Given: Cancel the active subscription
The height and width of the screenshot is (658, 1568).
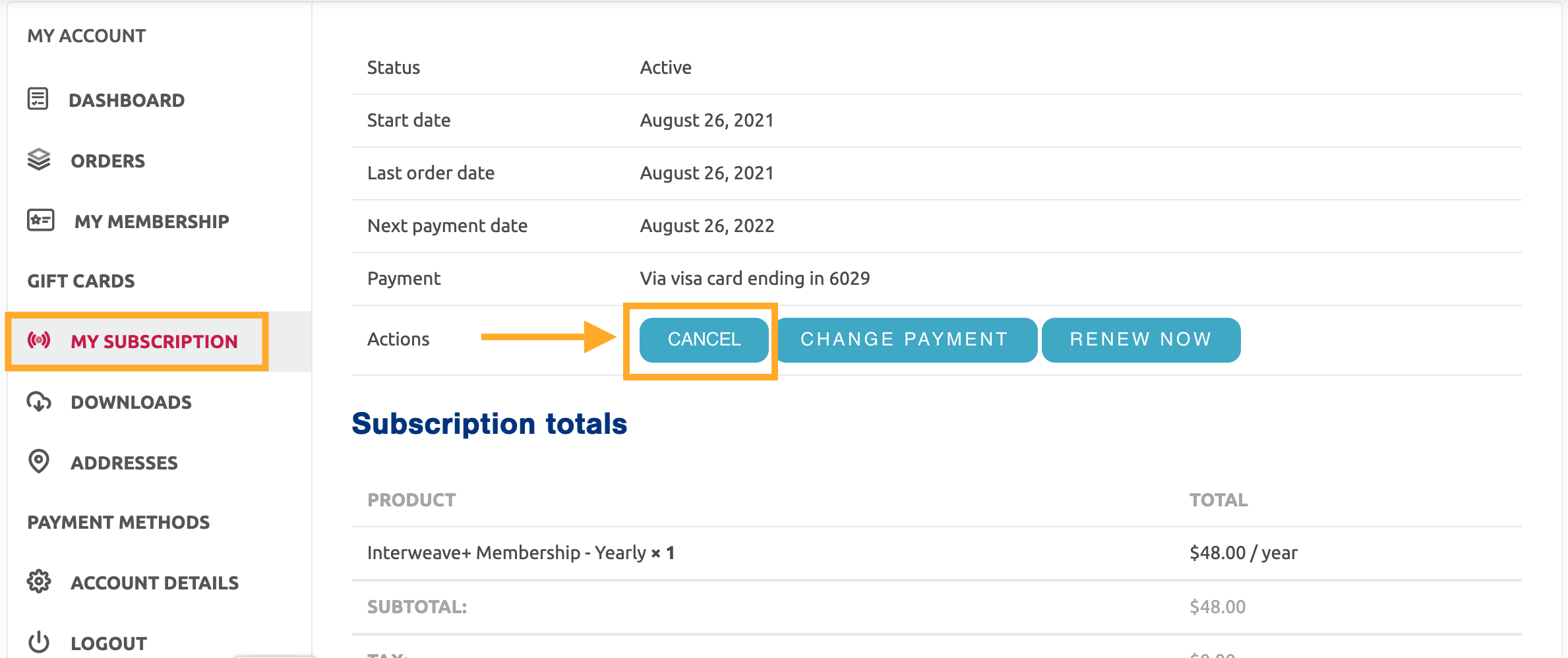Looking at the screenshot, I should (x=704, y=340).
